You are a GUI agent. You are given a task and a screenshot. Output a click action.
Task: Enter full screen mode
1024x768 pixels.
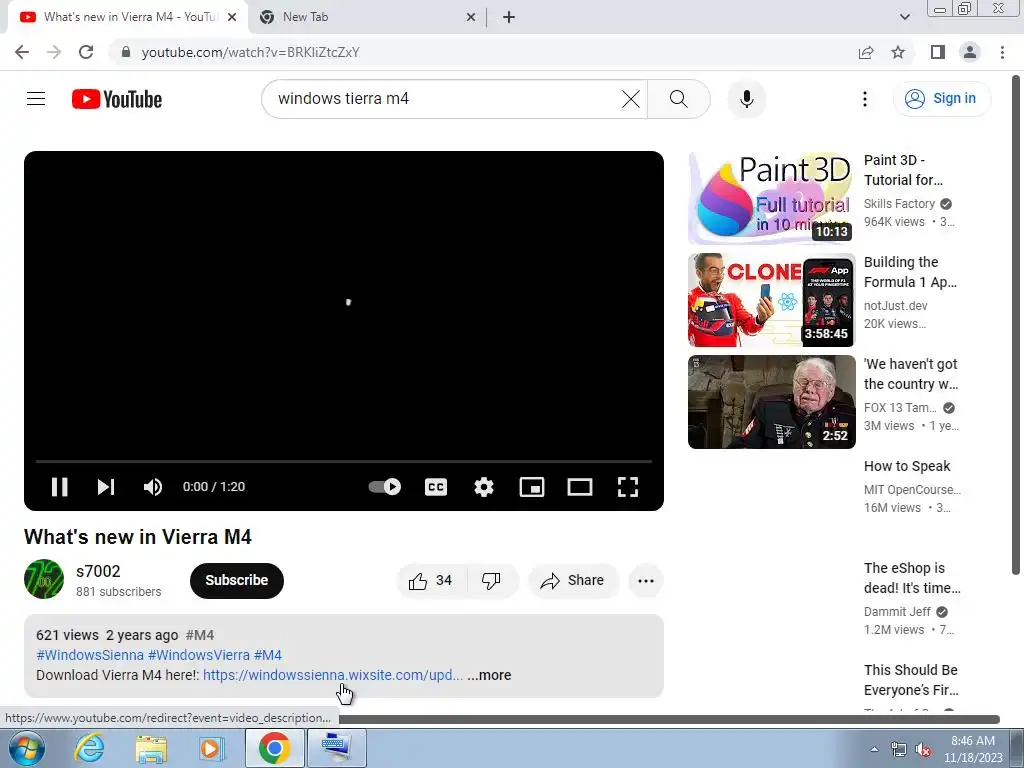[x=628, y=487]
